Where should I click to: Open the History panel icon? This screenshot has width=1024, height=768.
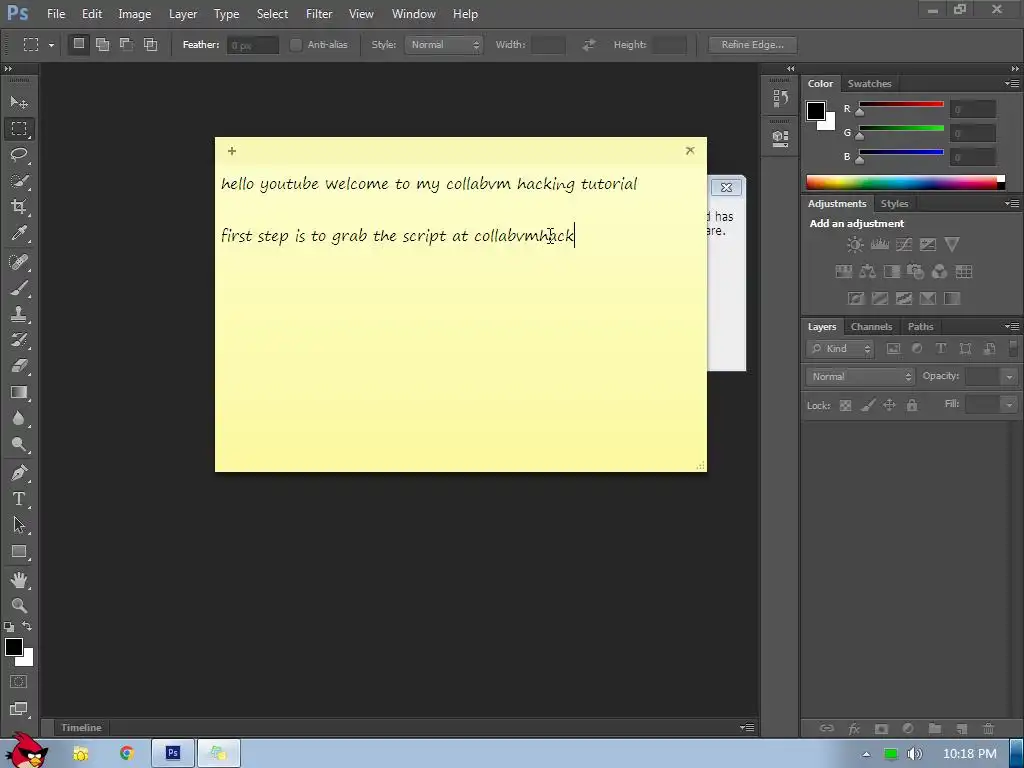pyautogui.click(x=780, y=99)
